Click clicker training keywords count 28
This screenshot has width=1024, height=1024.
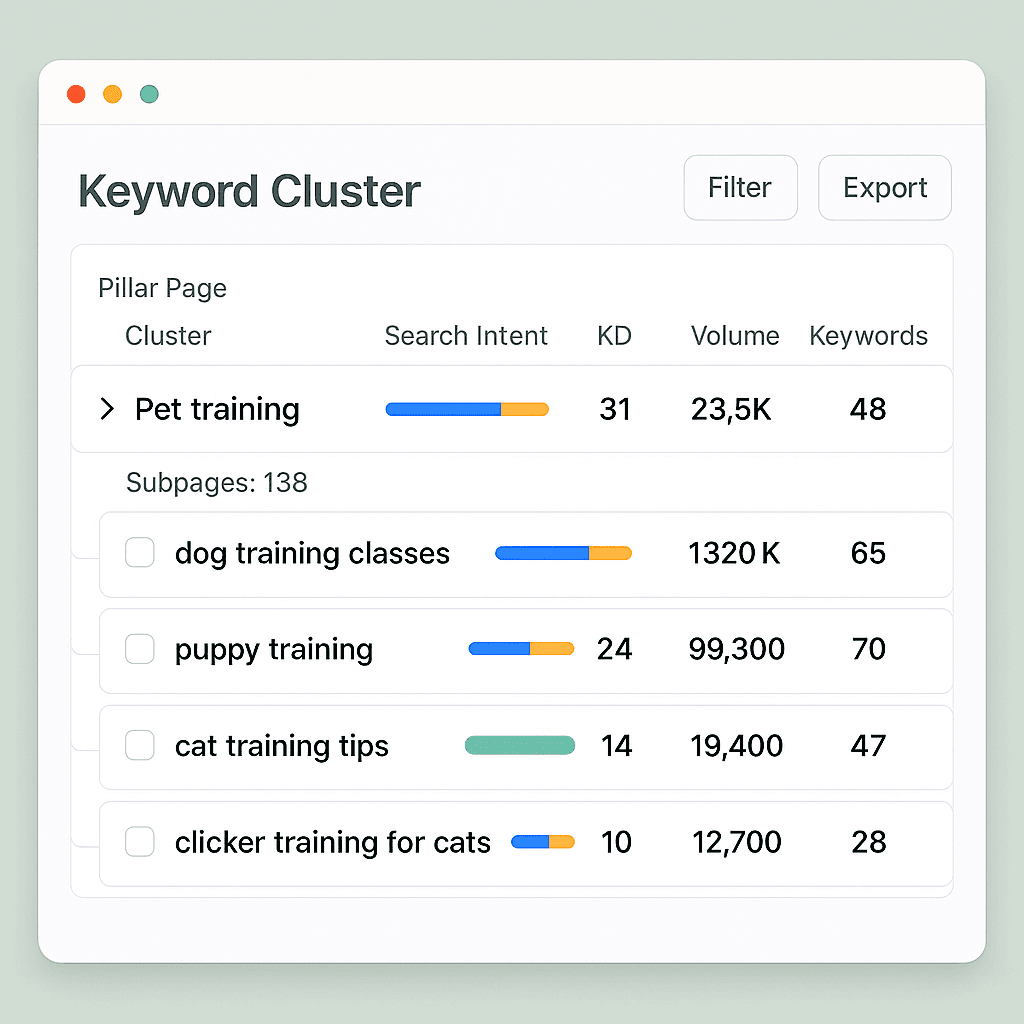[869, 842]
